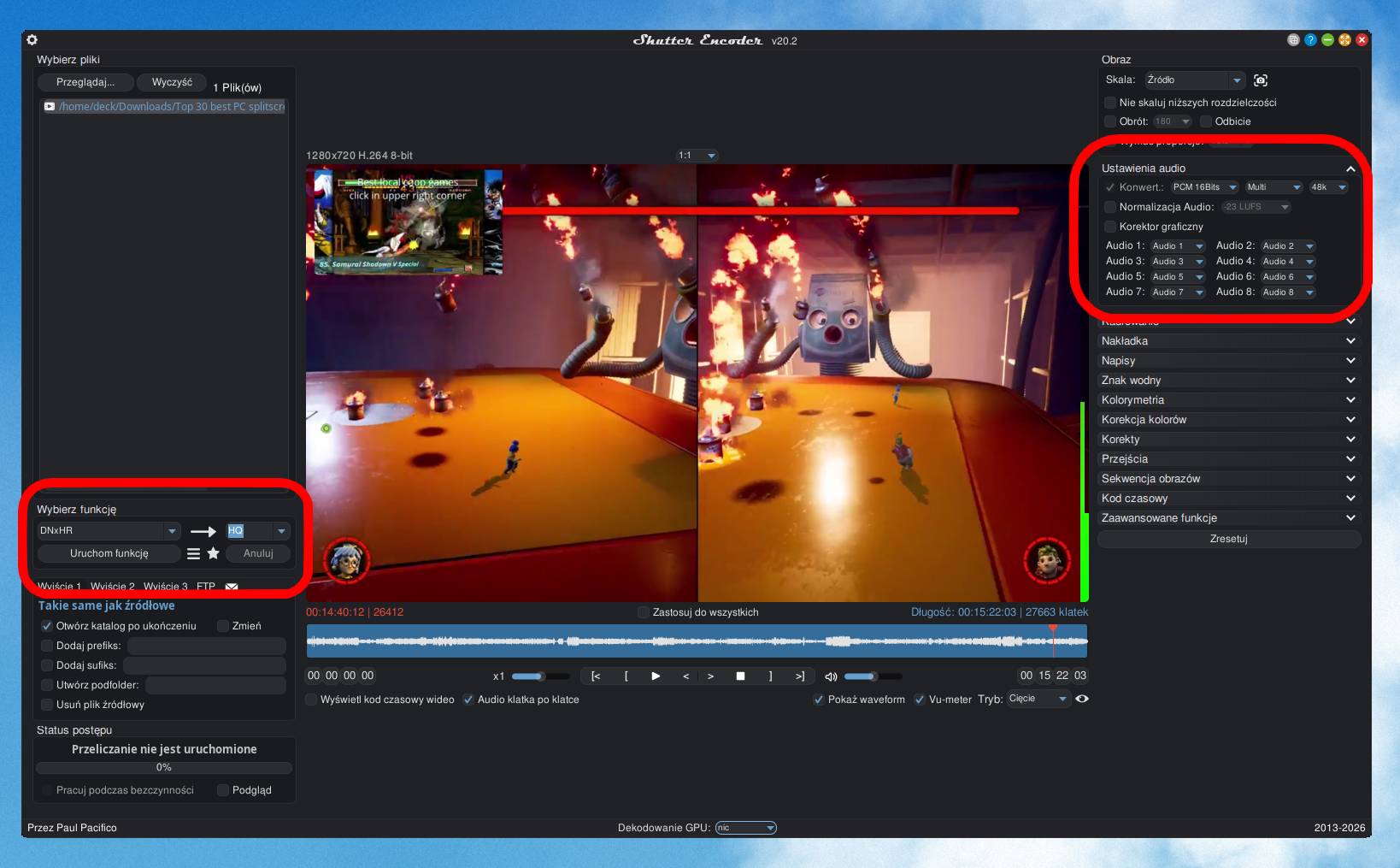
Task: Click Takie same jak źródłowe link
Action: pyautogui.click(x=106, y=605)
